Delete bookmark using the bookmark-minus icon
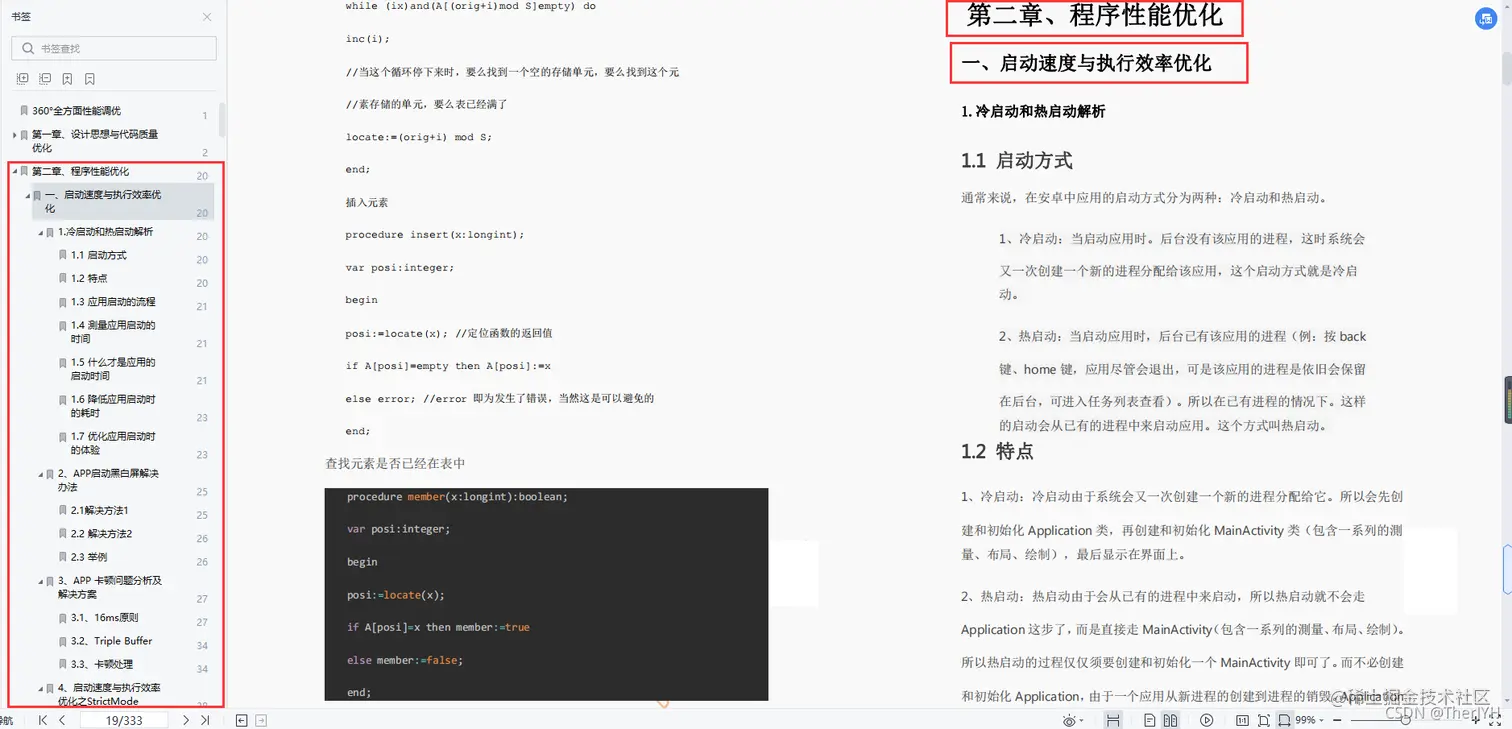 [90, 79]
